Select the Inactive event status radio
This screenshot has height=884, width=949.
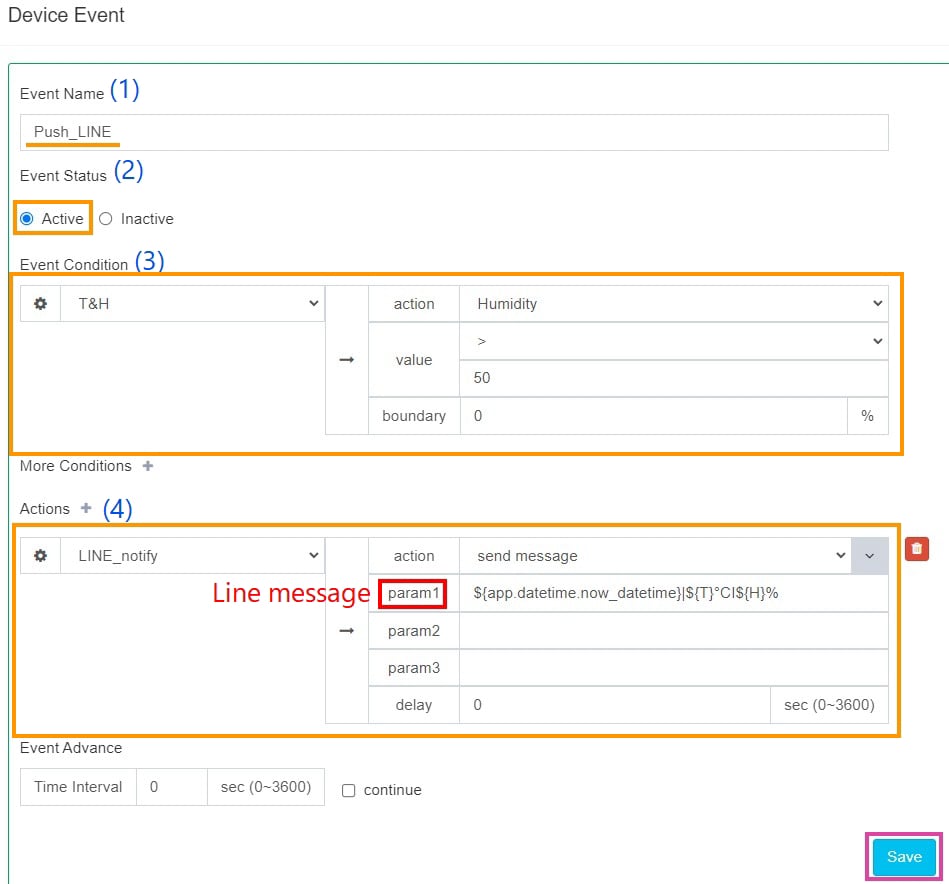[106, 219]
